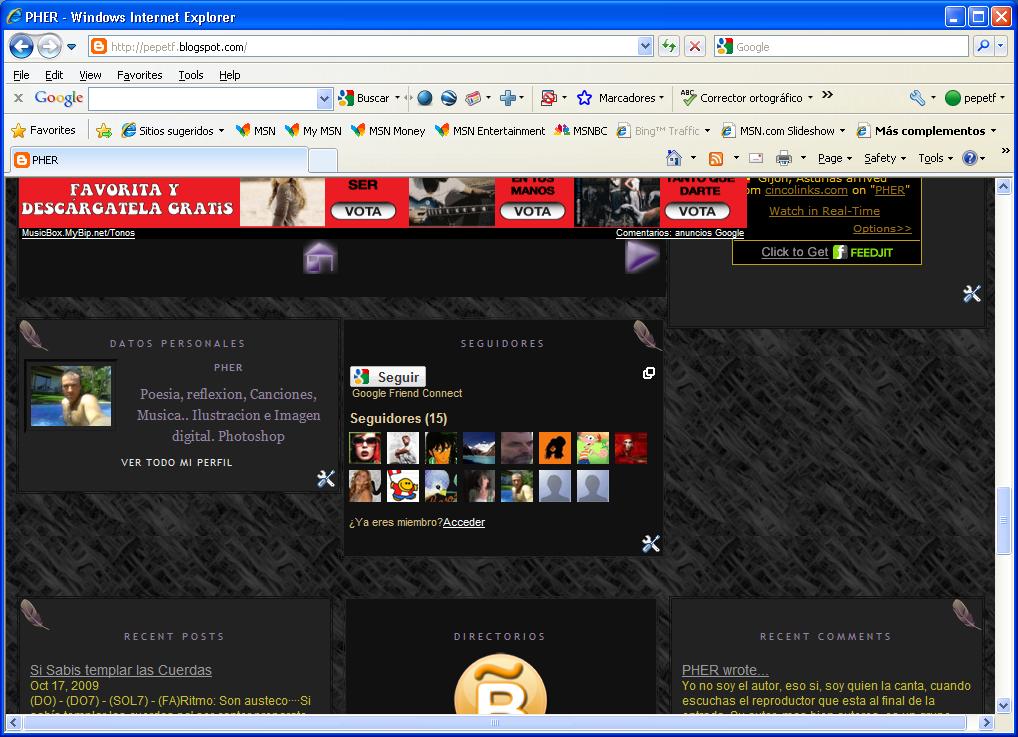This screenshot has width=1018, height=737.
Task: Click the purple house home icon on blog
Action: (320, 257)
